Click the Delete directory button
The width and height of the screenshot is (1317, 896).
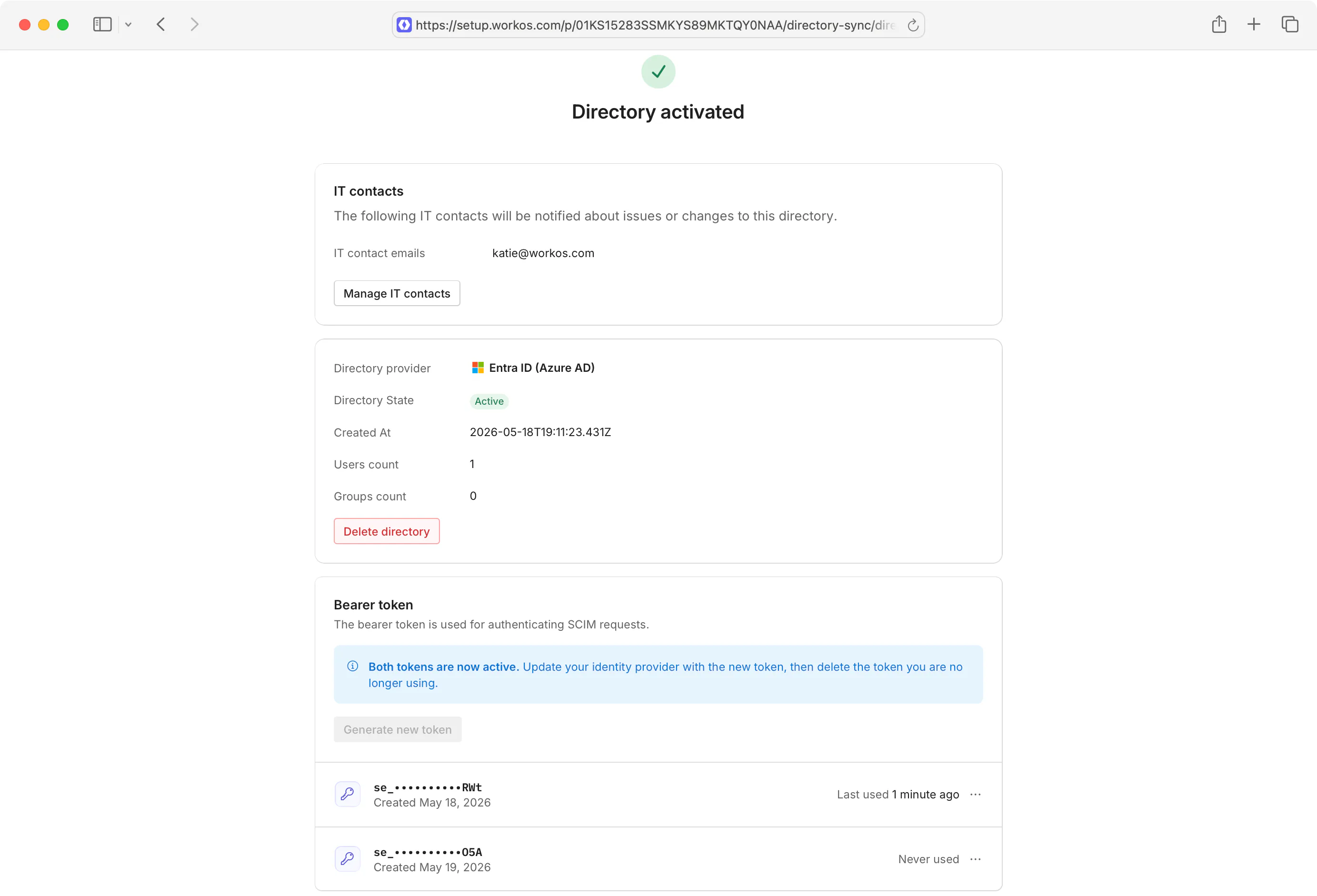coord(387,531)
